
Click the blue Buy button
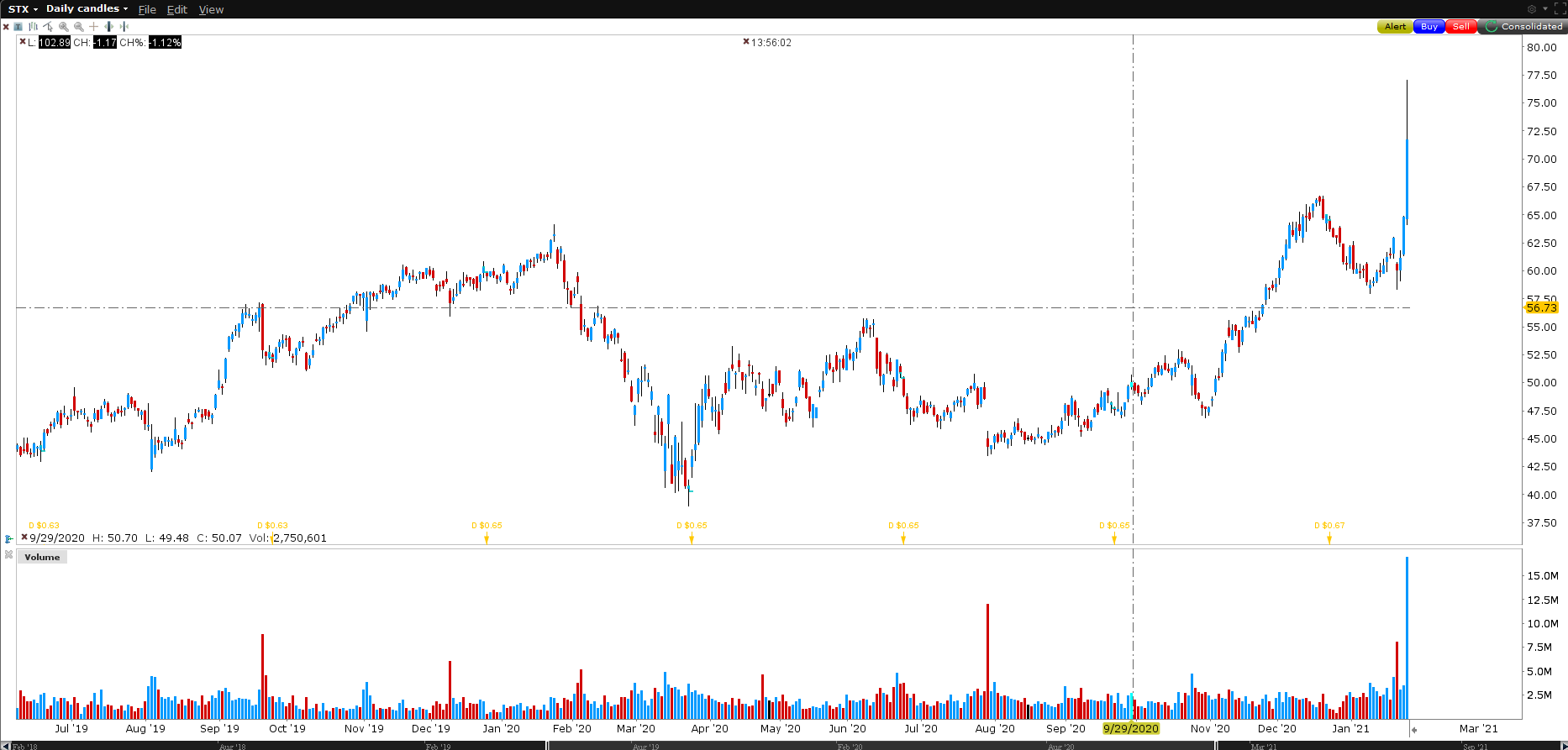tap(1429, 27)
